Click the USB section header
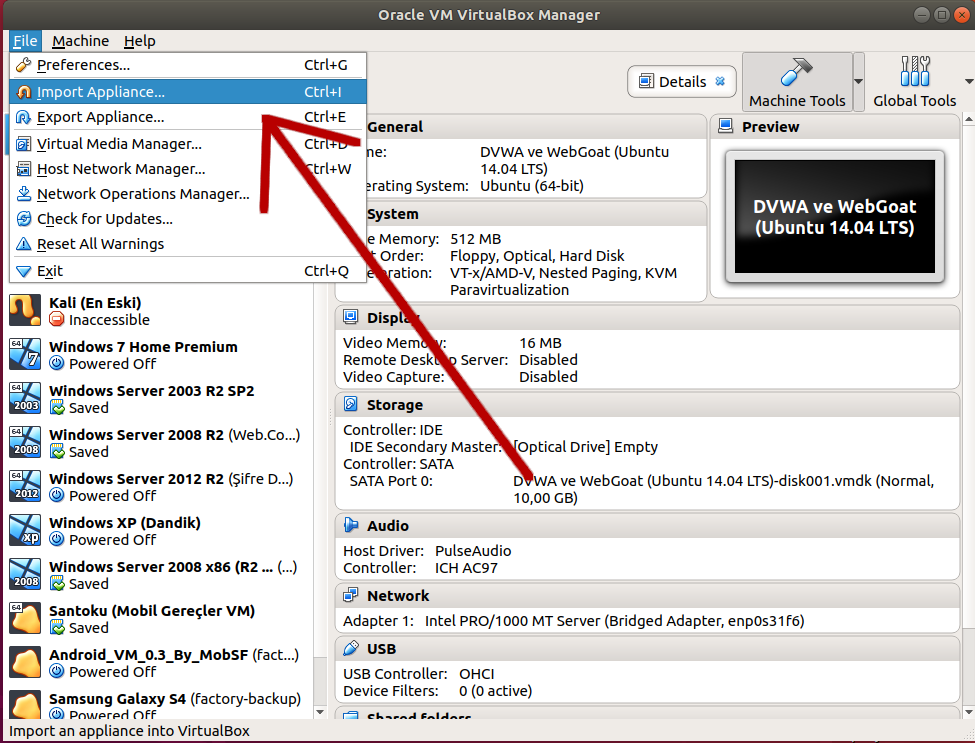975x743 pixels. [x=647, y=649]
